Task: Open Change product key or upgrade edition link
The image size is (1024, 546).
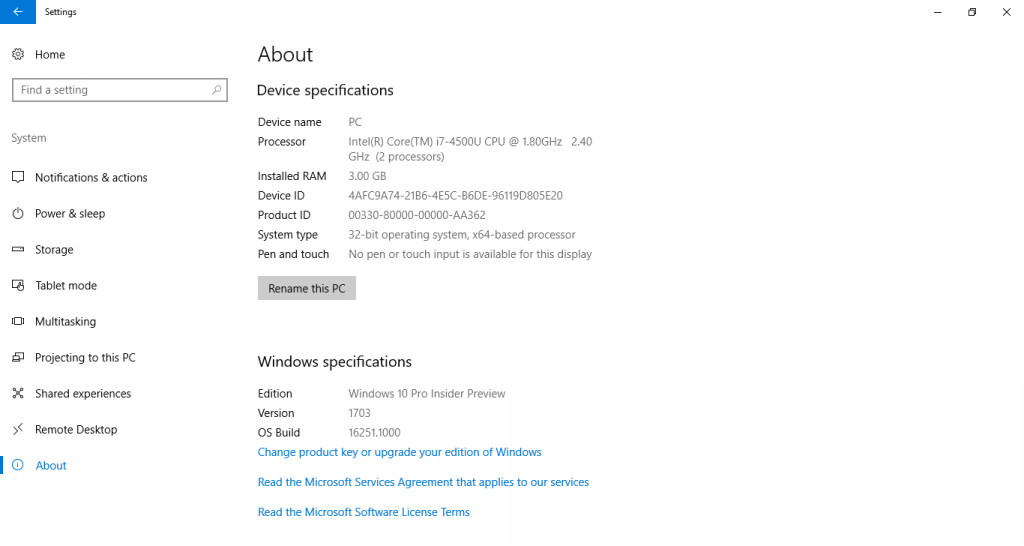Action: (400, 452)
